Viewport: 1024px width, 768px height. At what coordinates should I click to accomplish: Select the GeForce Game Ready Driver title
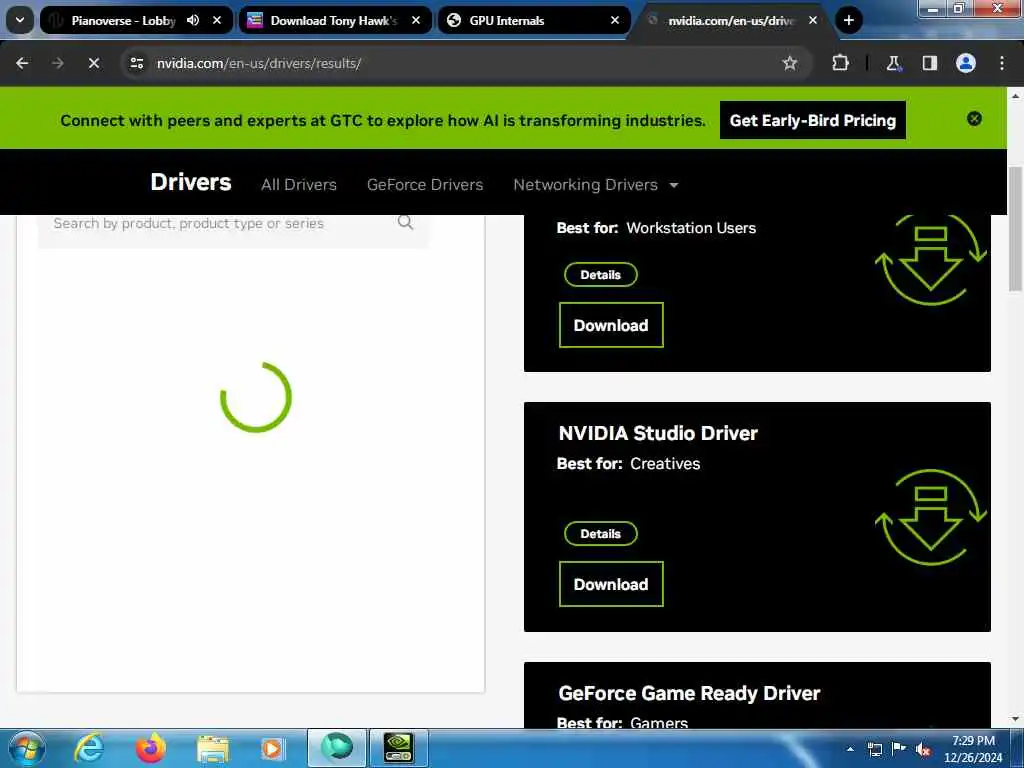[689, 693]
